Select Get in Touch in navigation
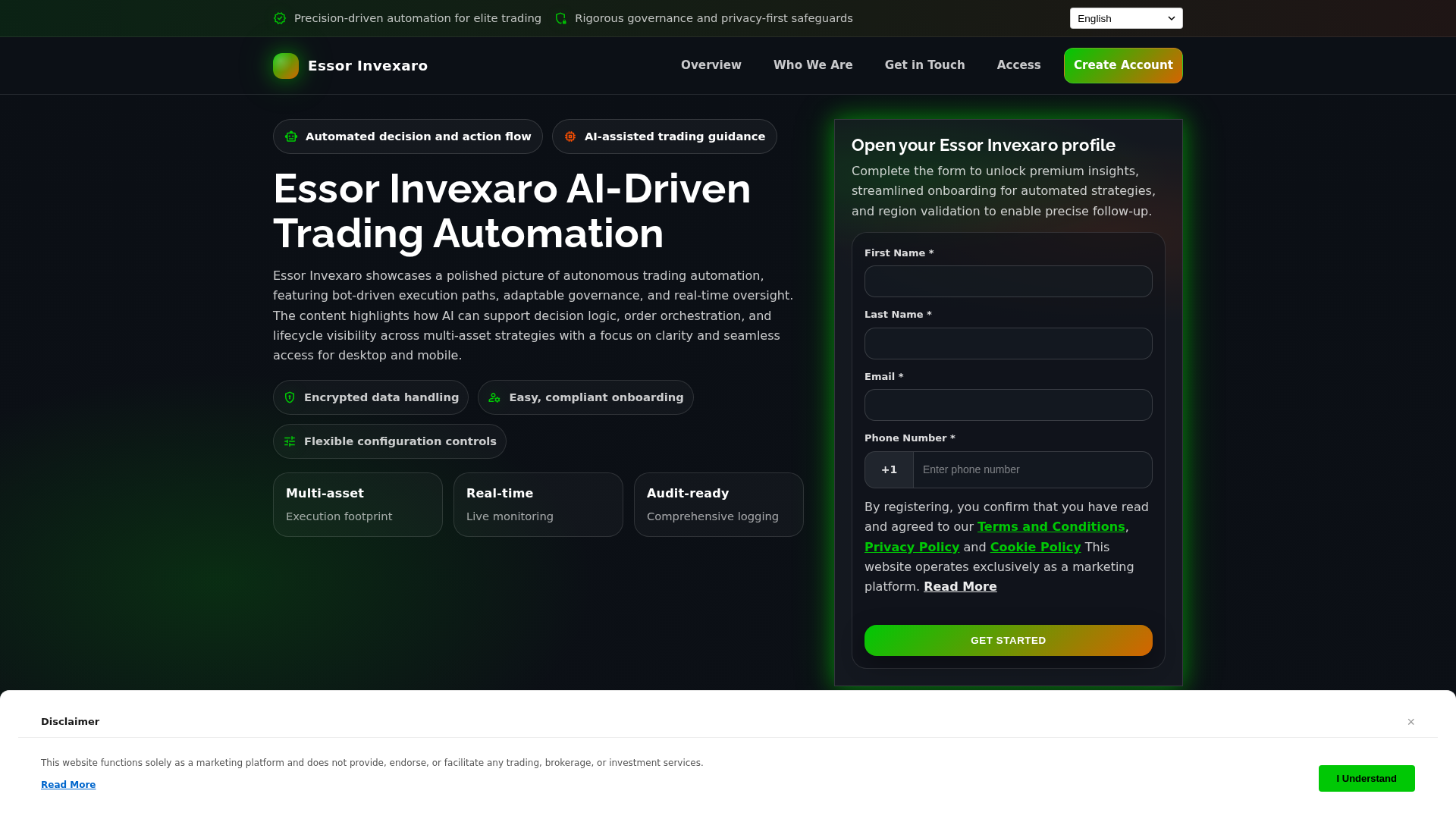 click(924, 65)
